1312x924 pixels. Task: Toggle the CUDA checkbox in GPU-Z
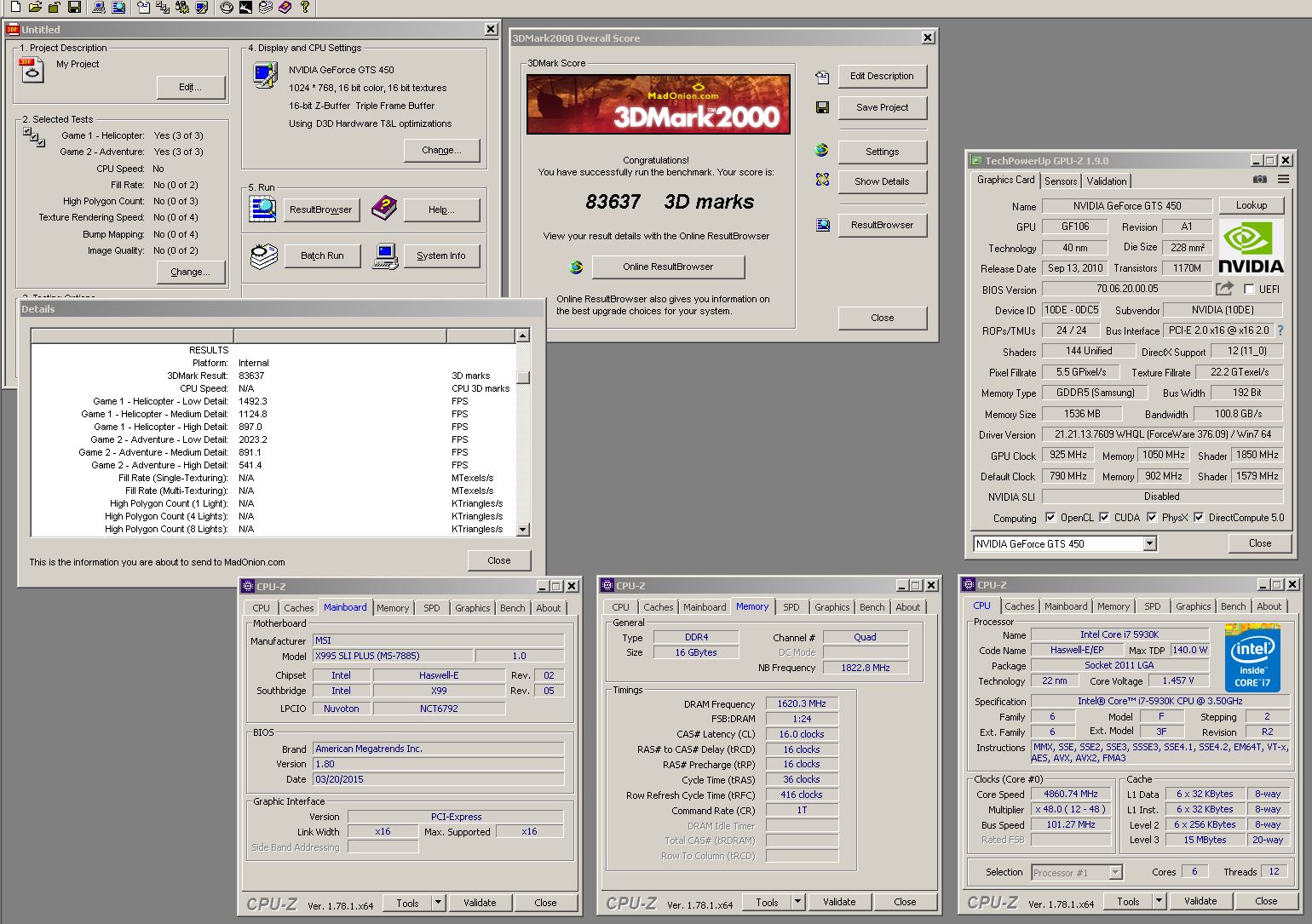pos(1104,517)
